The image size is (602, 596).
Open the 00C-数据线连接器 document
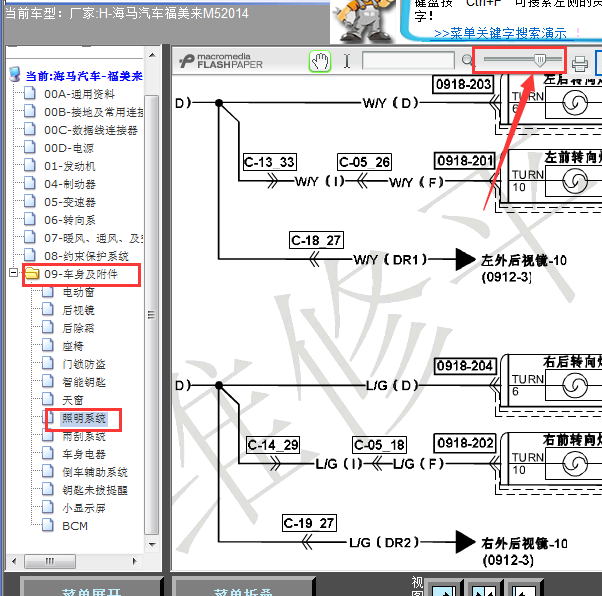click(91, 130)
